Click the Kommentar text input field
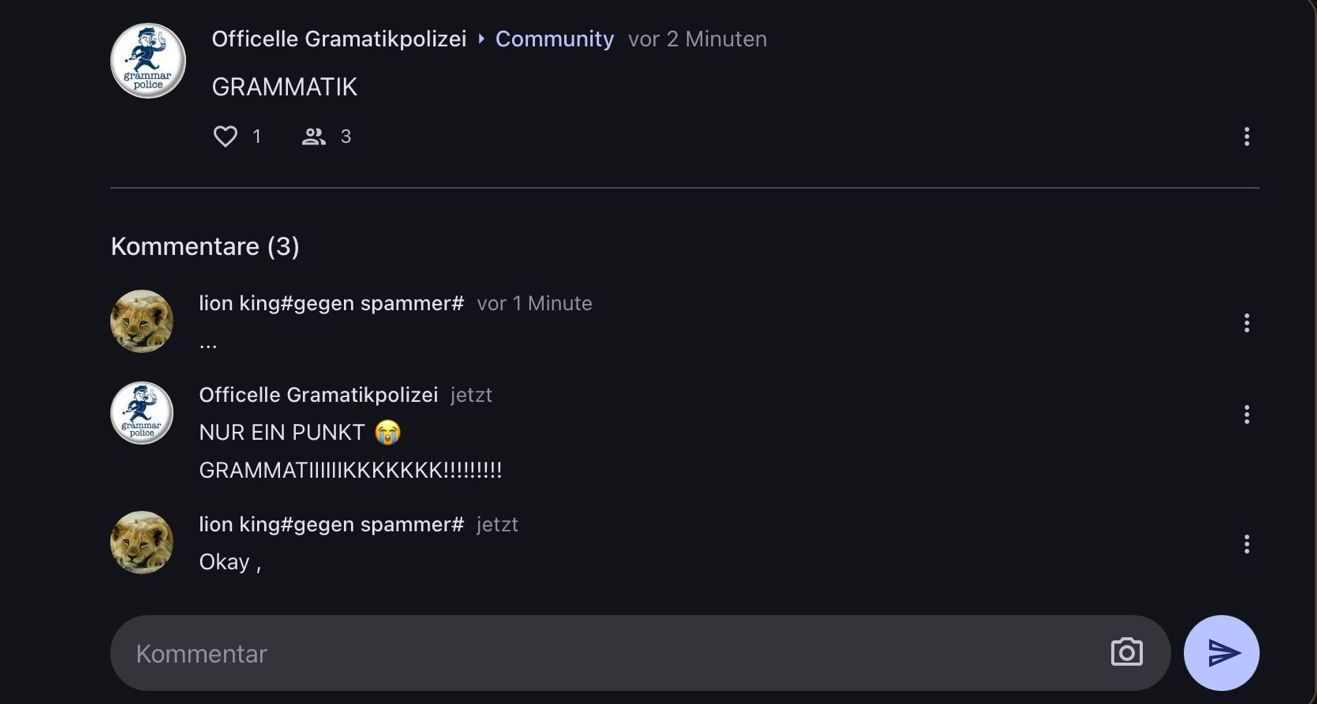1317x704 pixels. point(600,653)
